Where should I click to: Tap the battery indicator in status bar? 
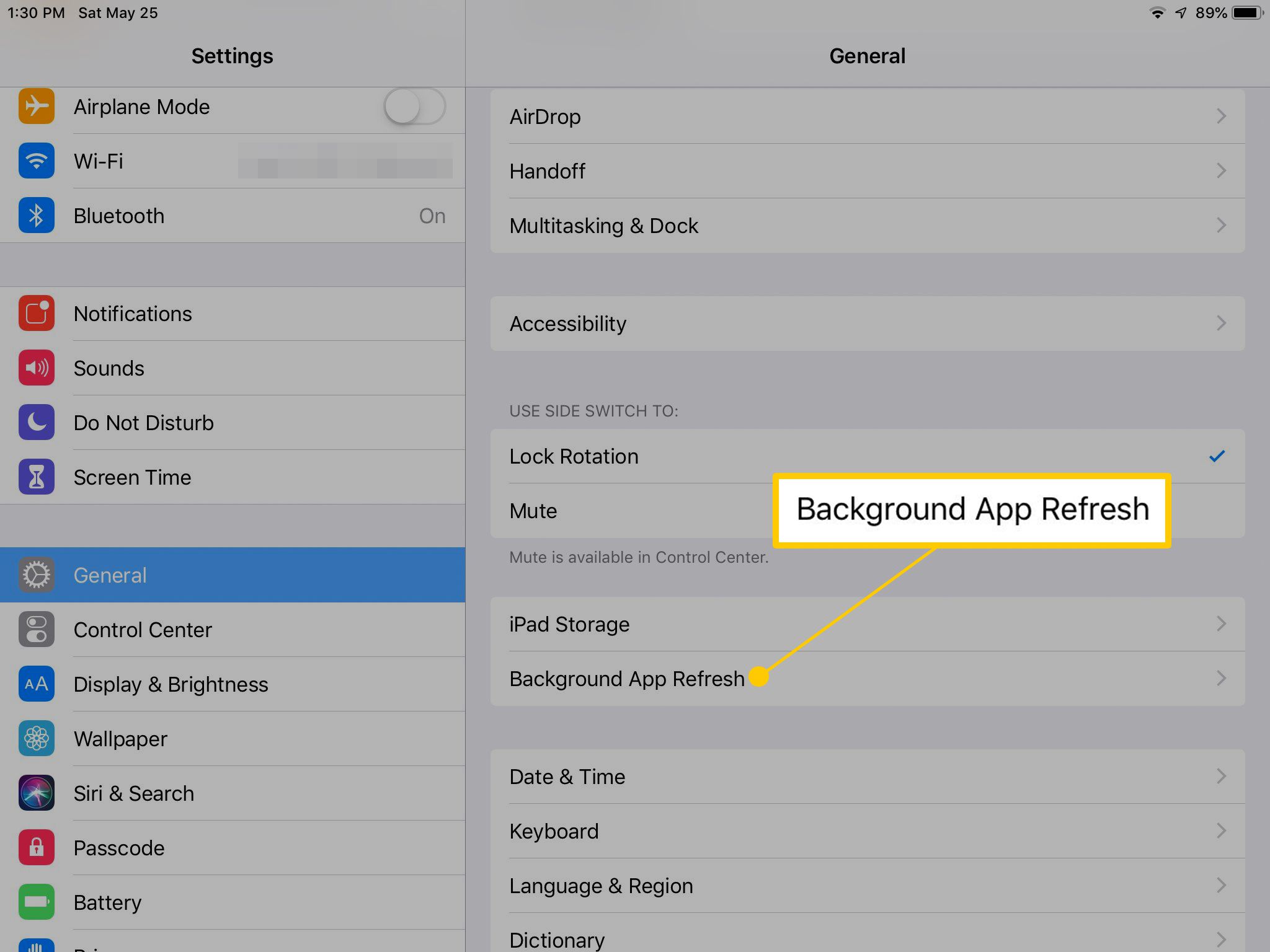click(1248, 13)
